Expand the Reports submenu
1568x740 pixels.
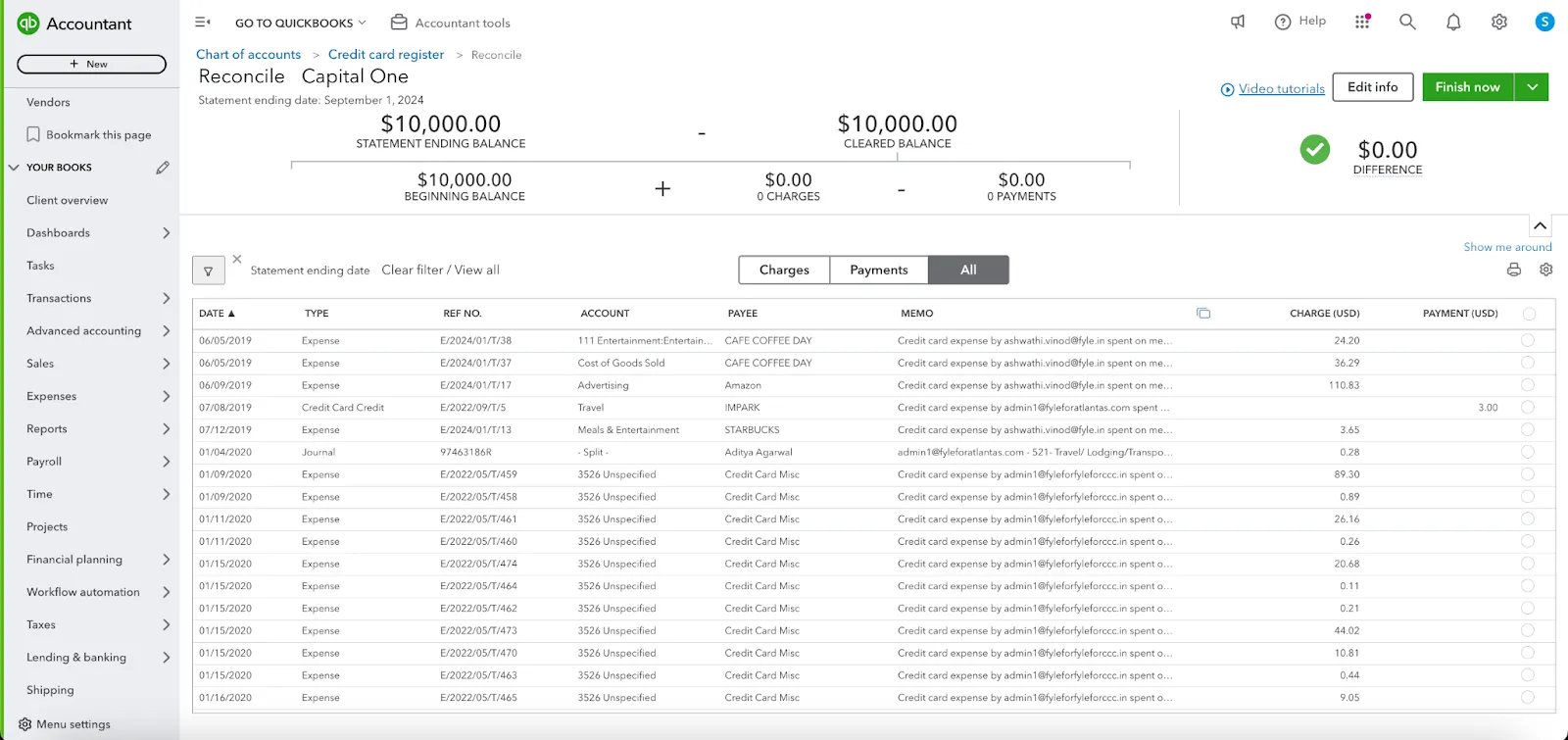(166, 428)
